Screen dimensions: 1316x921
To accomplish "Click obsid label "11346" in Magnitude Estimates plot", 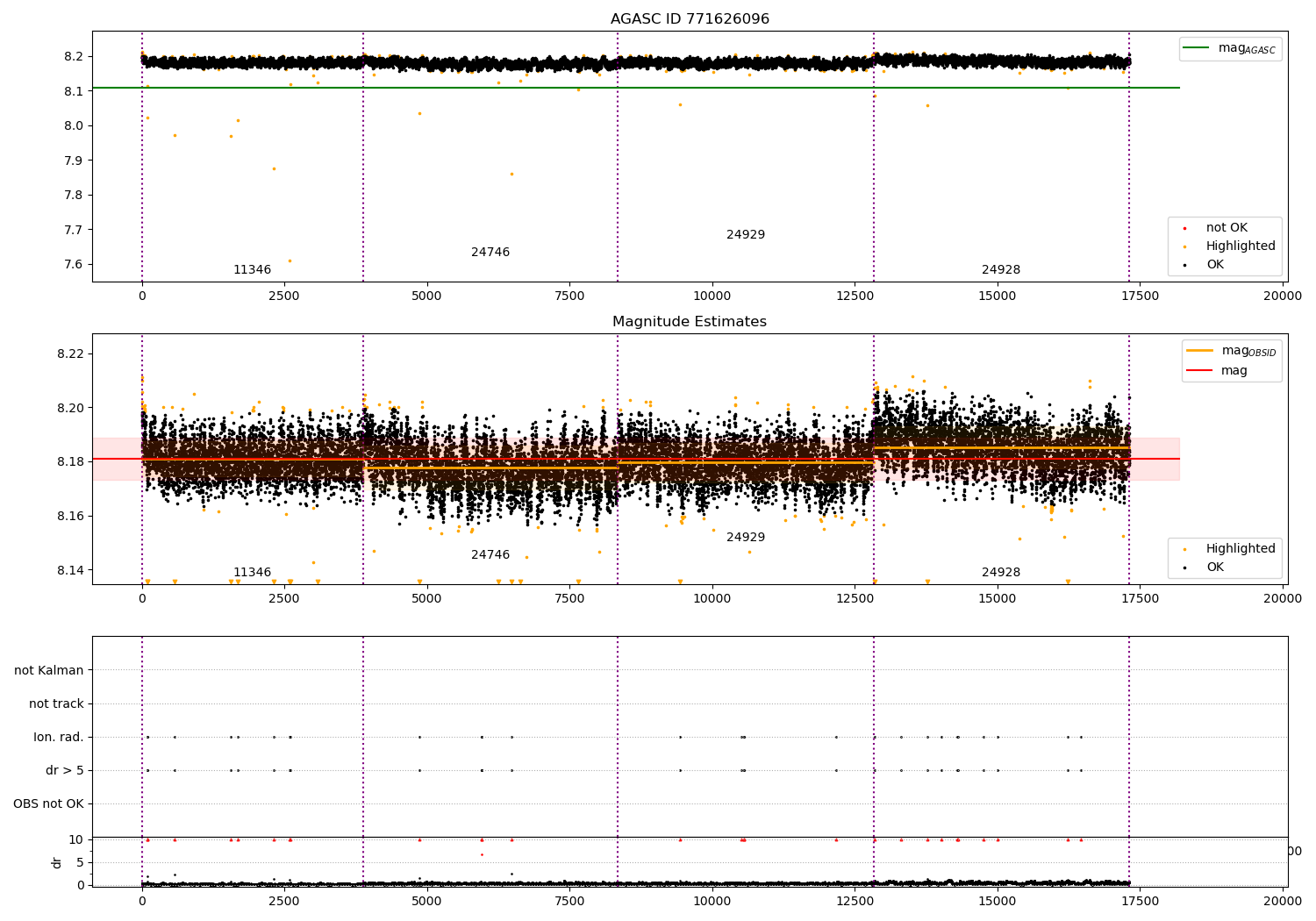I will pos(252,573).
